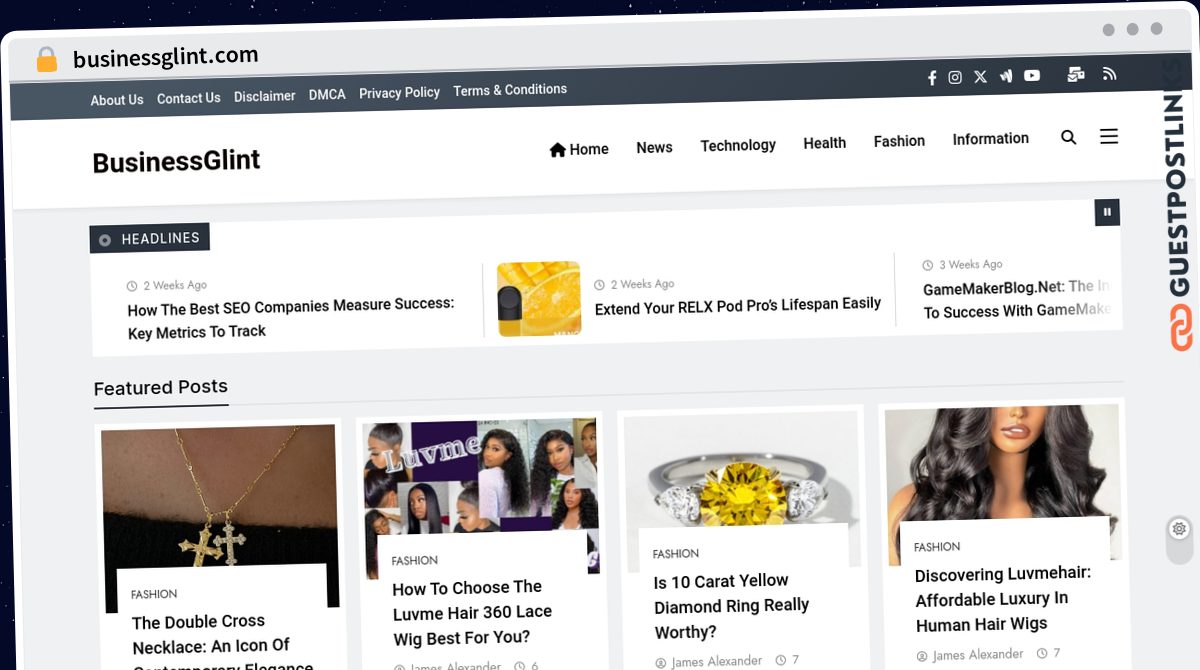Open the Contact Us link
The image size is (1200, 670).
188,98
